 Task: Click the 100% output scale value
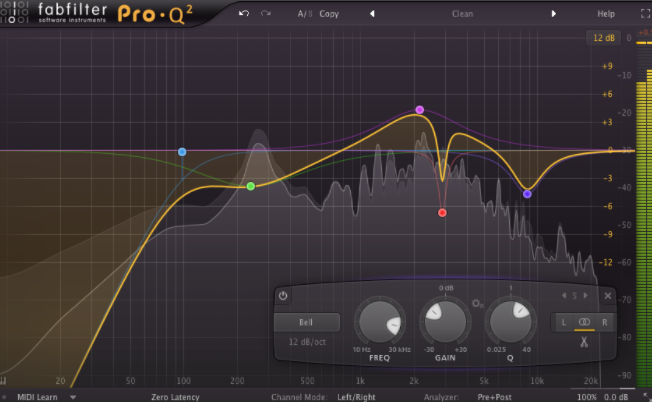click(587, 397)
